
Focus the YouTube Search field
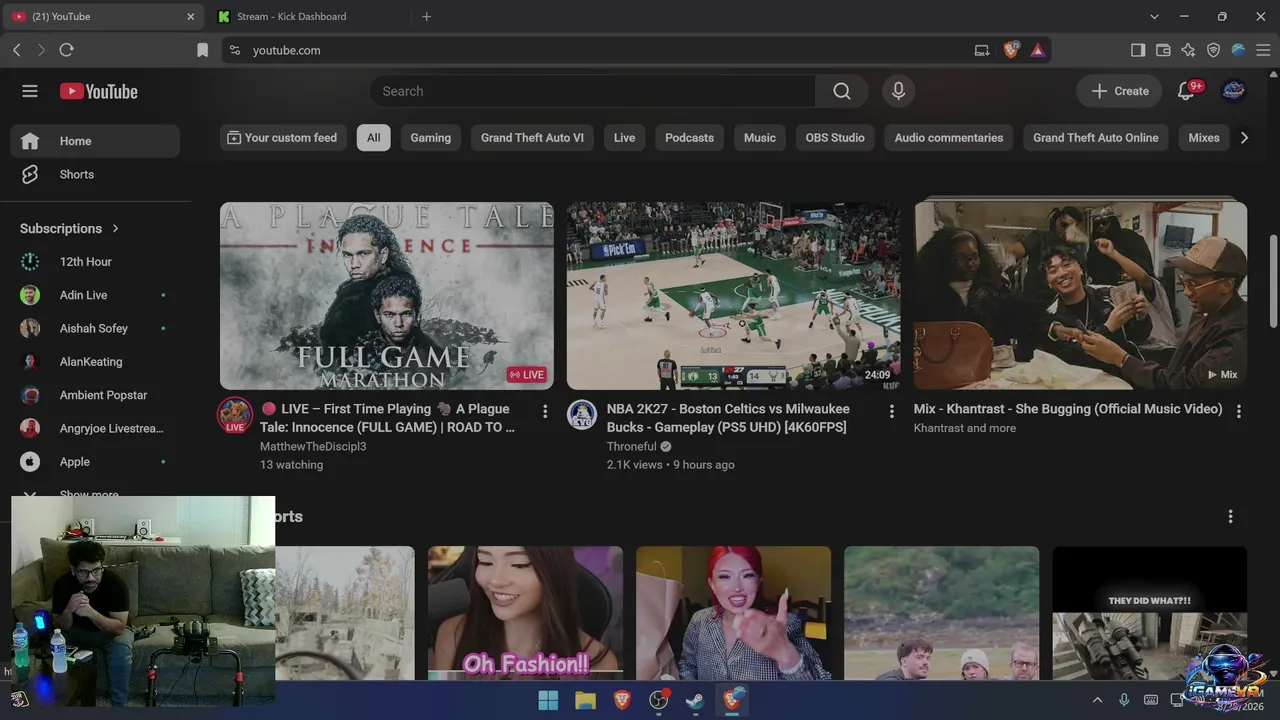coord(593,91)
